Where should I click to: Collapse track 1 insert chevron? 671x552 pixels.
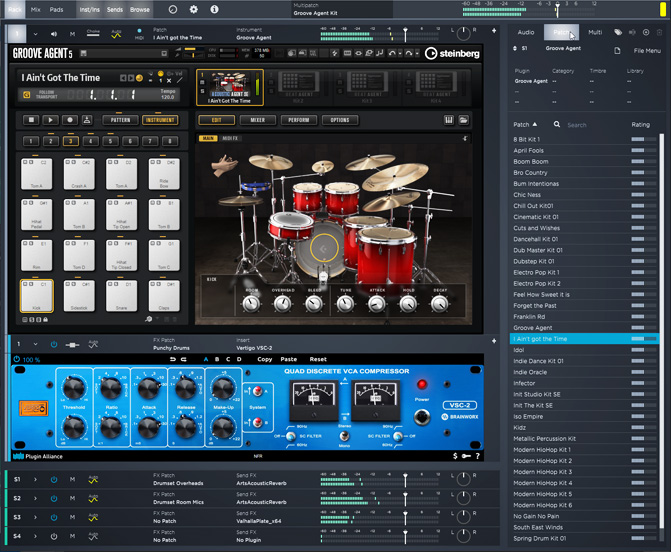coord(36,344)
